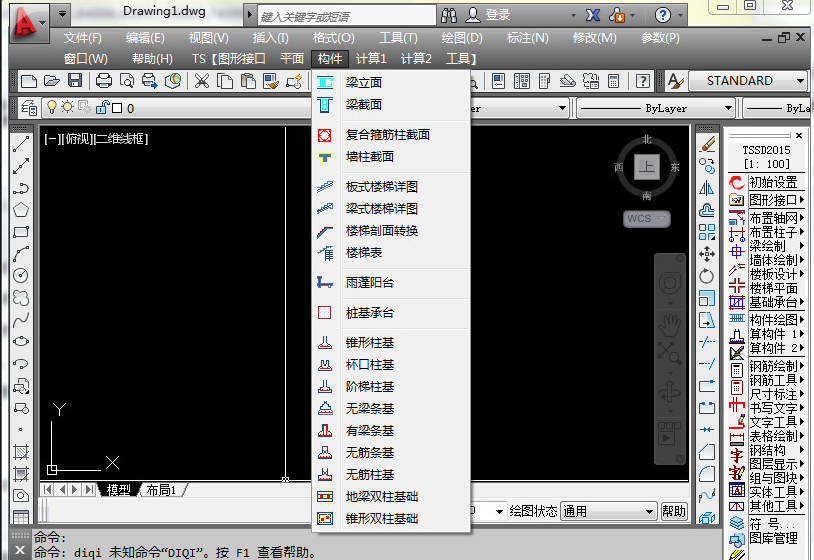Image resolution: width=814 pixels, height=560 pixels.
Task: Click the 无筋条基 icon
Action: [325, 453]
